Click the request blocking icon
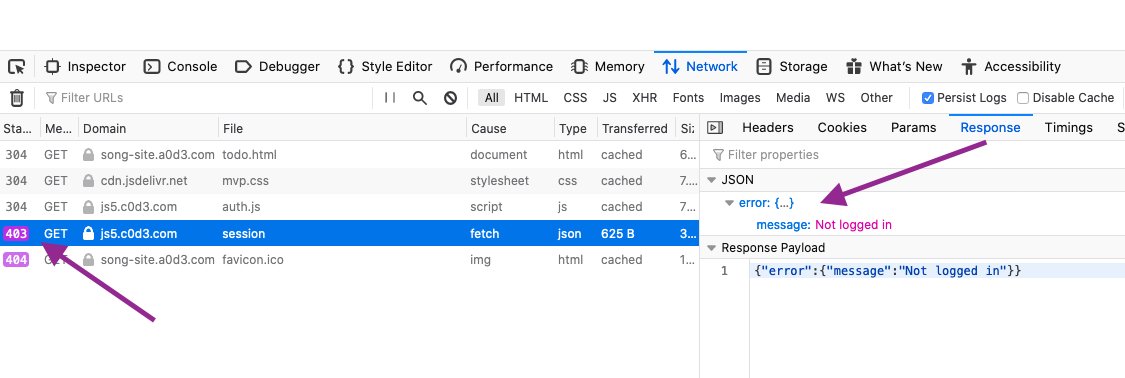The height and width of the screenshot is (378, 1125). coord(451,98)
